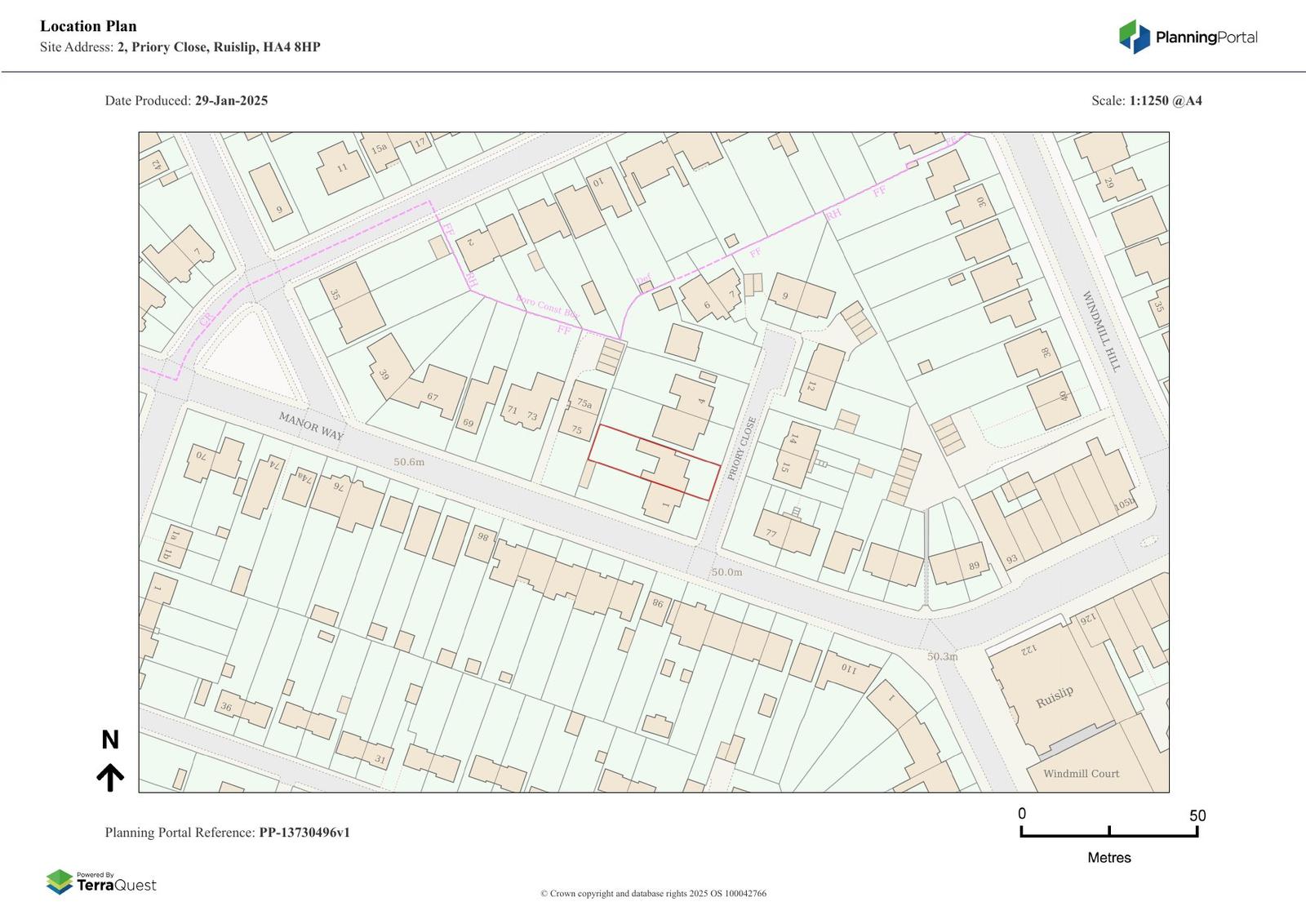Click the TerraQuest layered logo icon
Viewport: 1306px width, 924px height.
point(59,882)
